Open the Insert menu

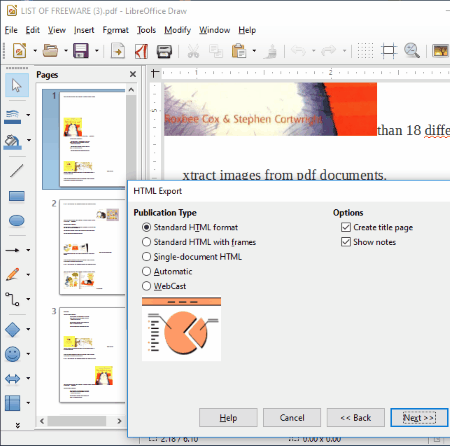tap(84, 30)
